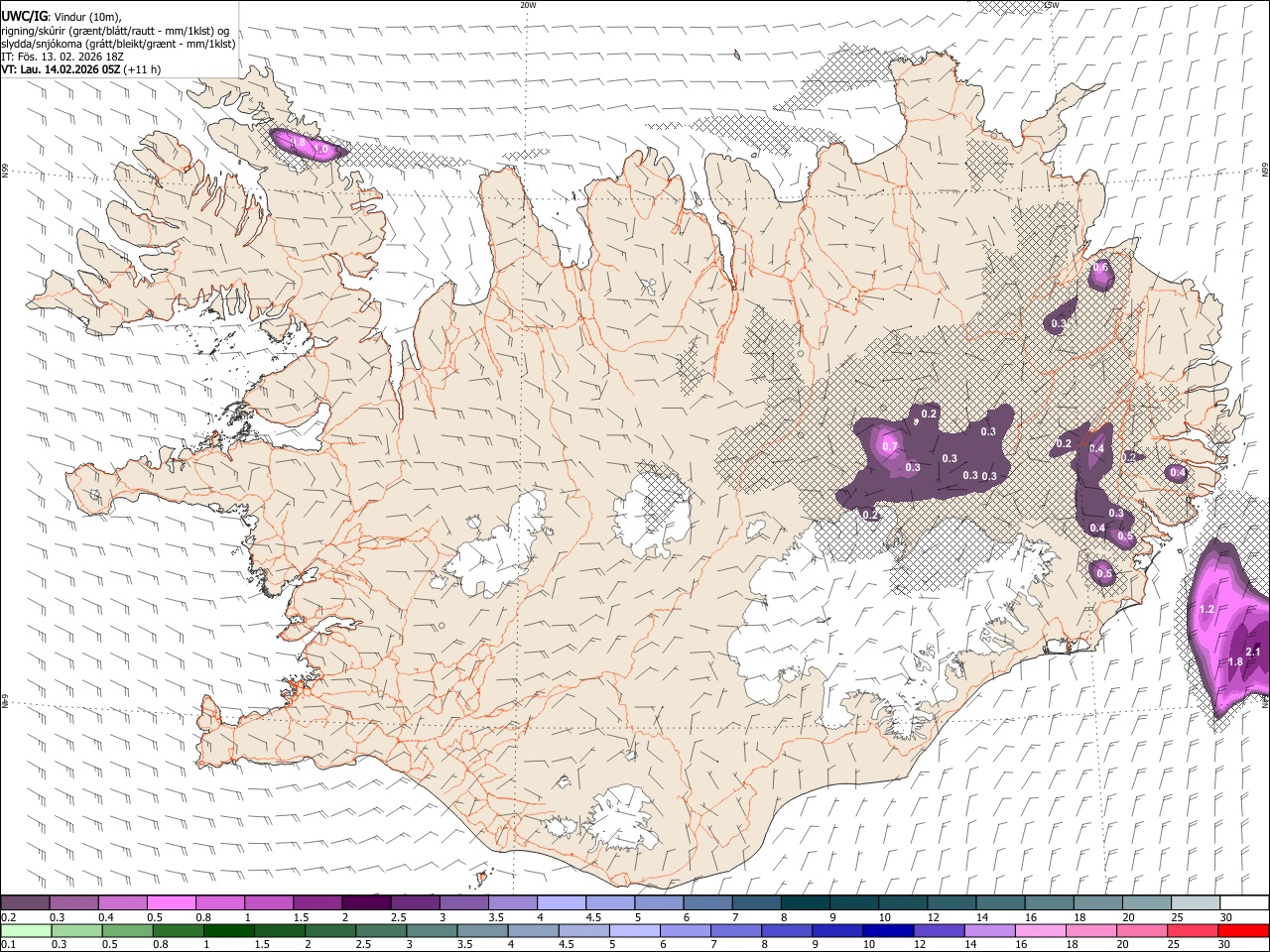Click the periwinkle 7 rain scale swatch
The image size is (1270, 952).
click(735, 930)
